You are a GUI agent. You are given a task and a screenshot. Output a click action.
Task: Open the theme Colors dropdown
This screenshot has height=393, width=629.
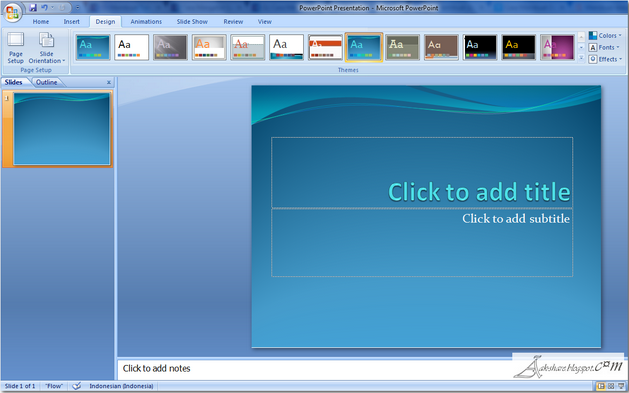tap(605, 36)
